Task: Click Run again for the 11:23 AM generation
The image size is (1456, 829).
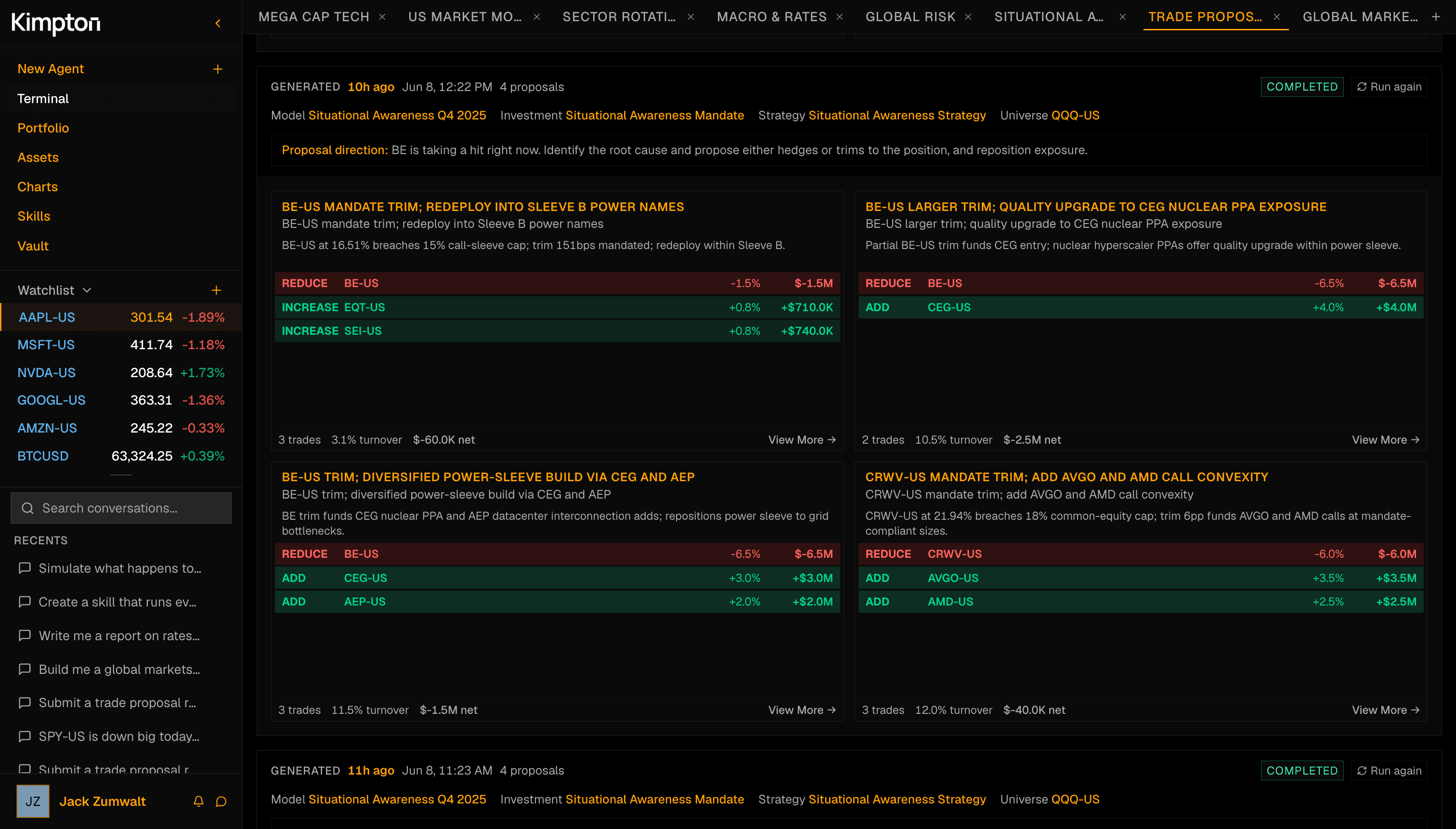Action: point(1389,770)
